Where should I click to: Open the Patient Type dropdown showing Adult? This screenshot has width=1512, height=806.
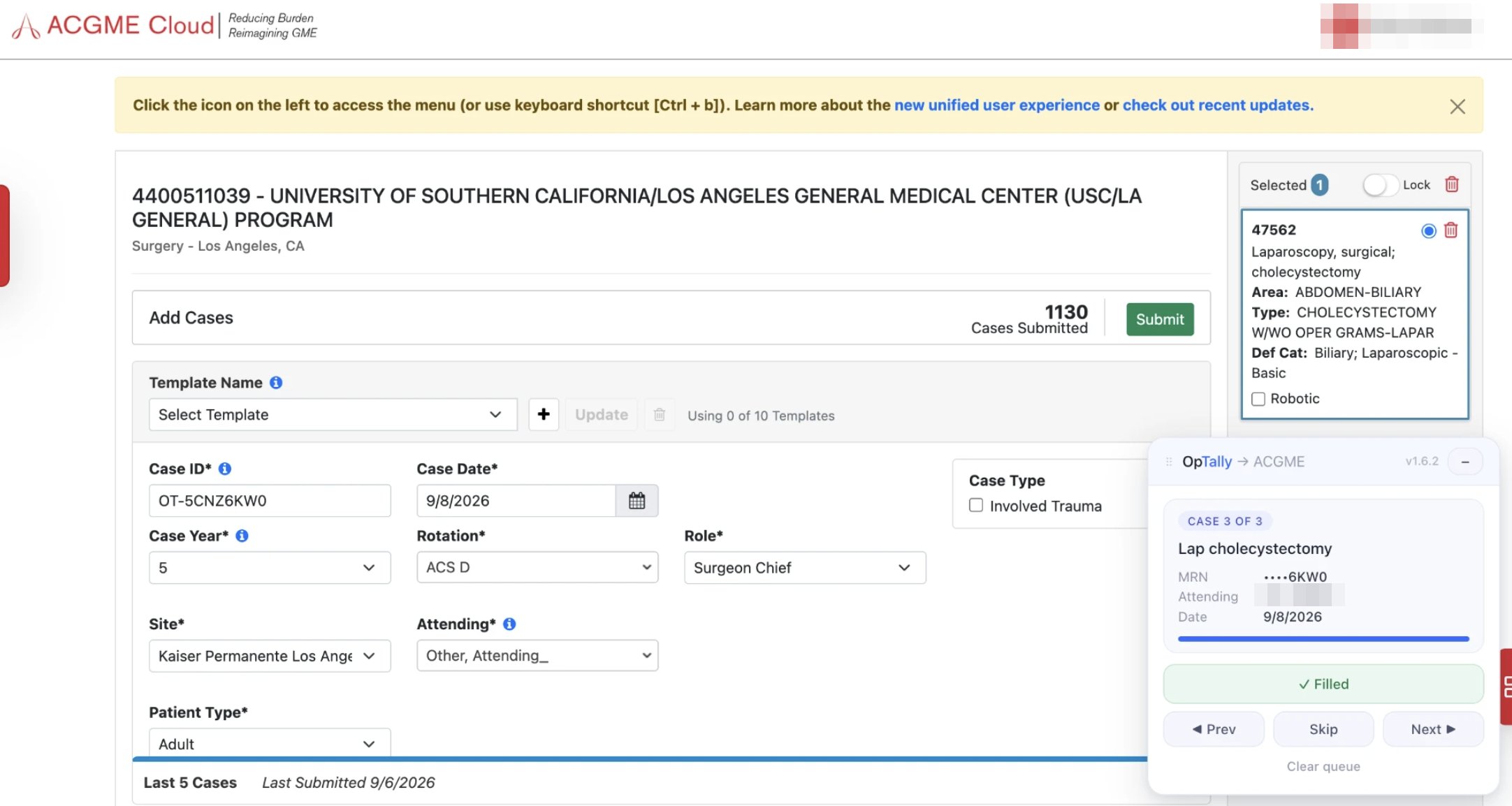click(x=270, y=743)
